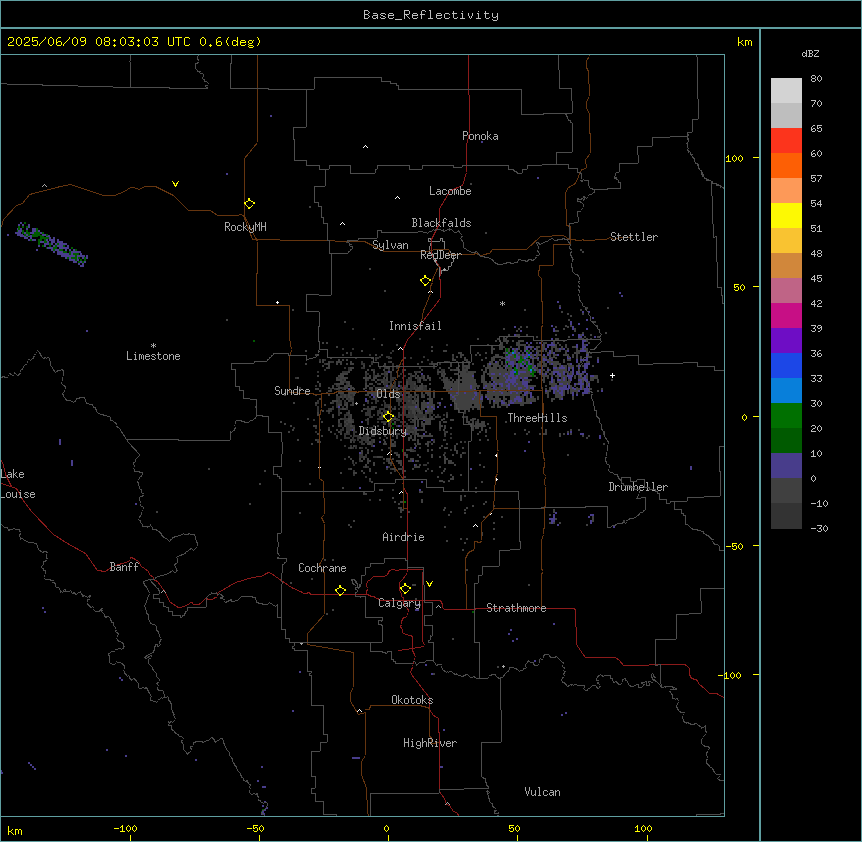Select the RockyMH label
The image size is (862, 842).
[245, 227]
